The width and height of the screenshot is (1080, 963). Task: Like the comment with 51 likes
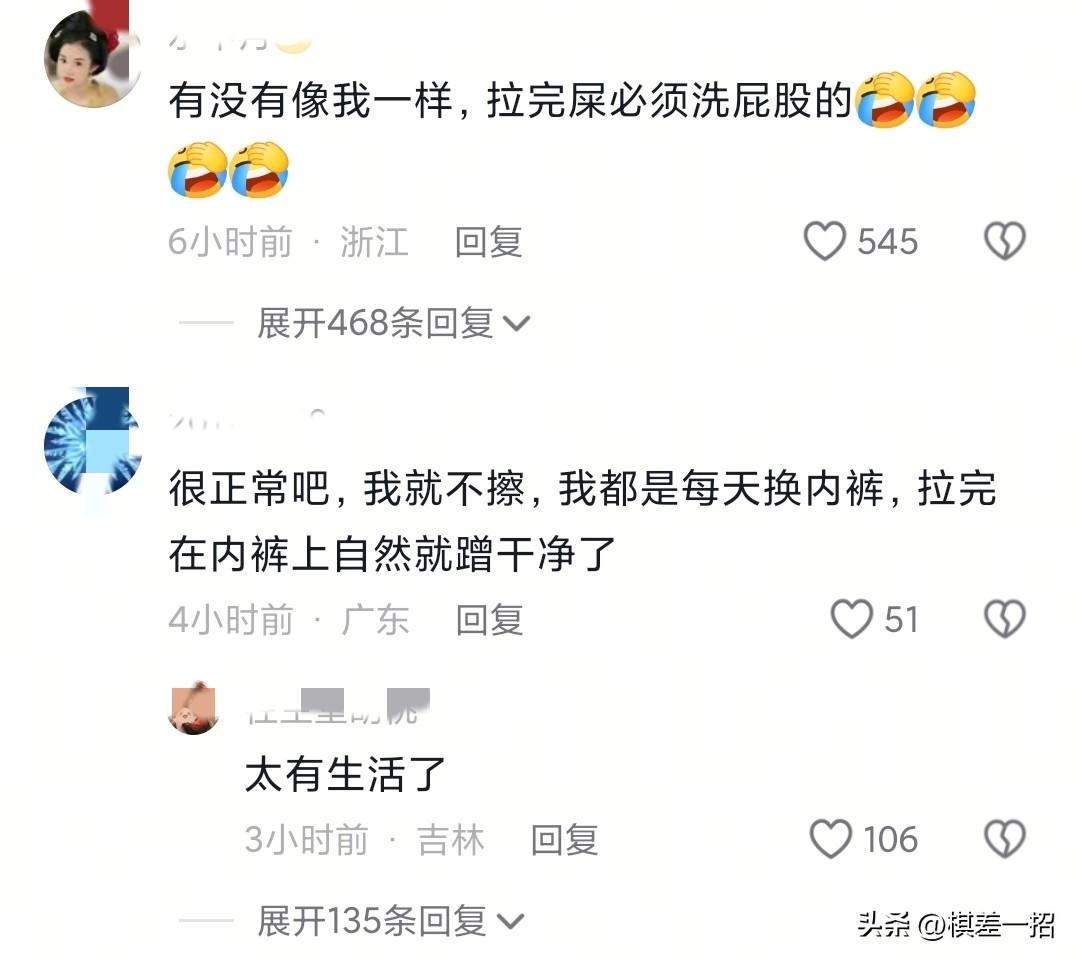tap(851, 619)
